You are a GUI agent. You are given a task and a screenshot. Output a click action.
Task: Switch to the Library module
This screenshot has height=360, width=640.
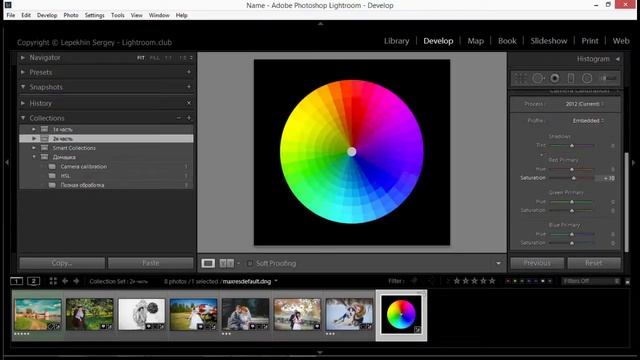click(396, 41)
